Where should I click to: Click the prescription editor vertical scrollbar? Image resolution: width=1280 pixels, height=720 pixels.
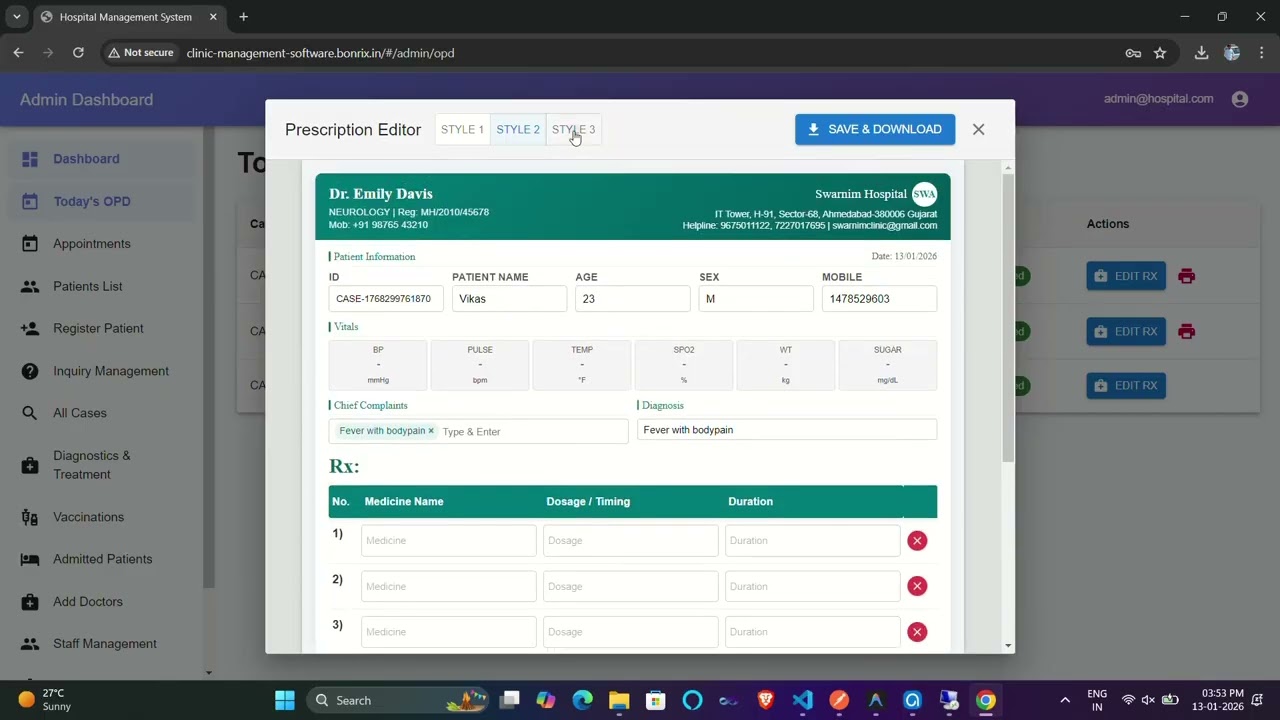[1008, 317]
